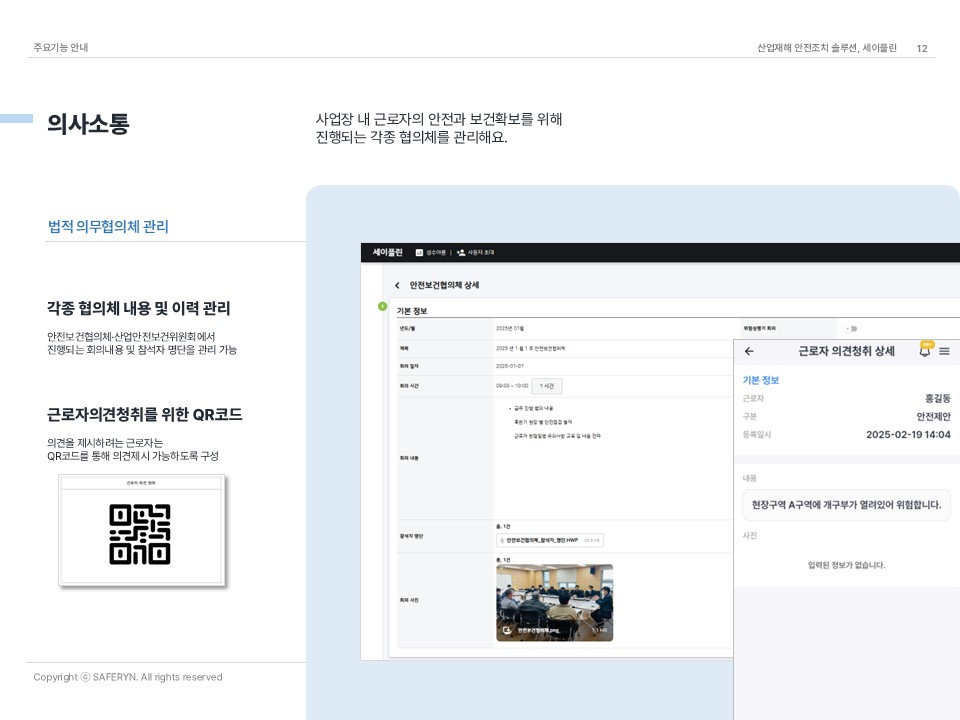This screenshot has width=960, height=720.
Task: Click the green circle arrow beside 기본 정보
Action: (382, 306)
